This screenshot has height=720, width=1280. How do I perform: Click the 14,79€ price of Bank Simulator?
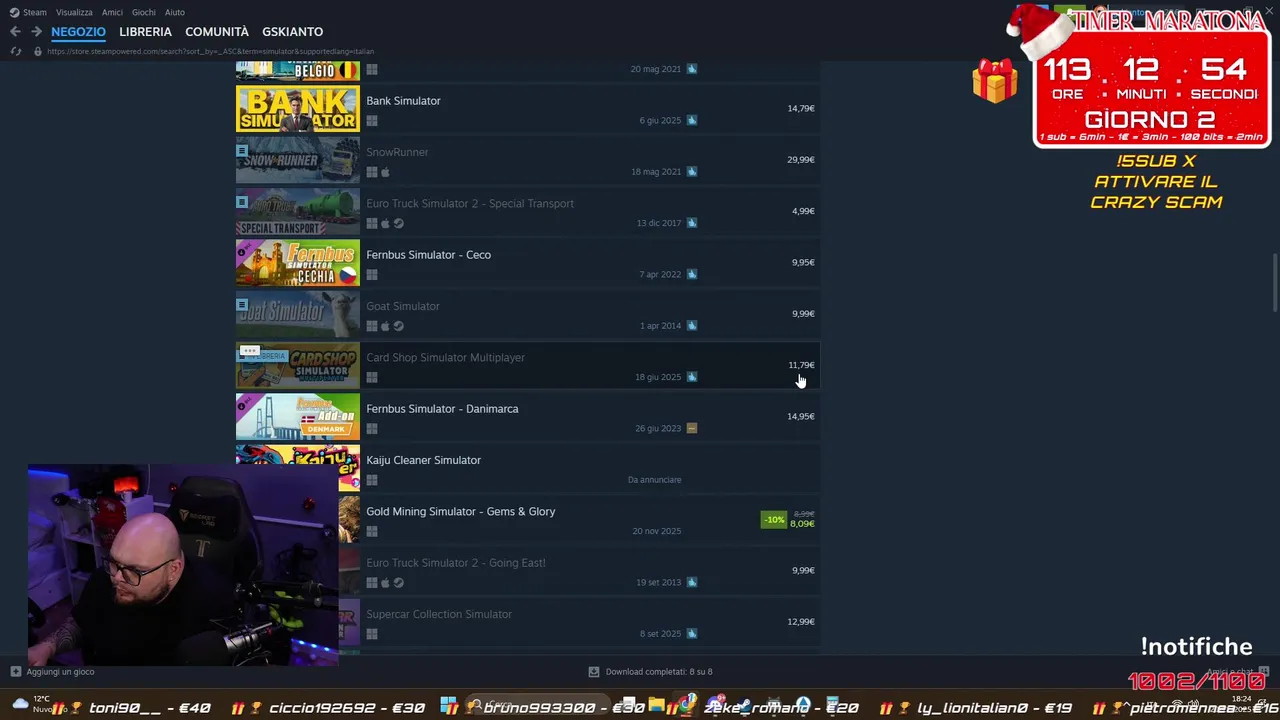[x=801, y=109]
